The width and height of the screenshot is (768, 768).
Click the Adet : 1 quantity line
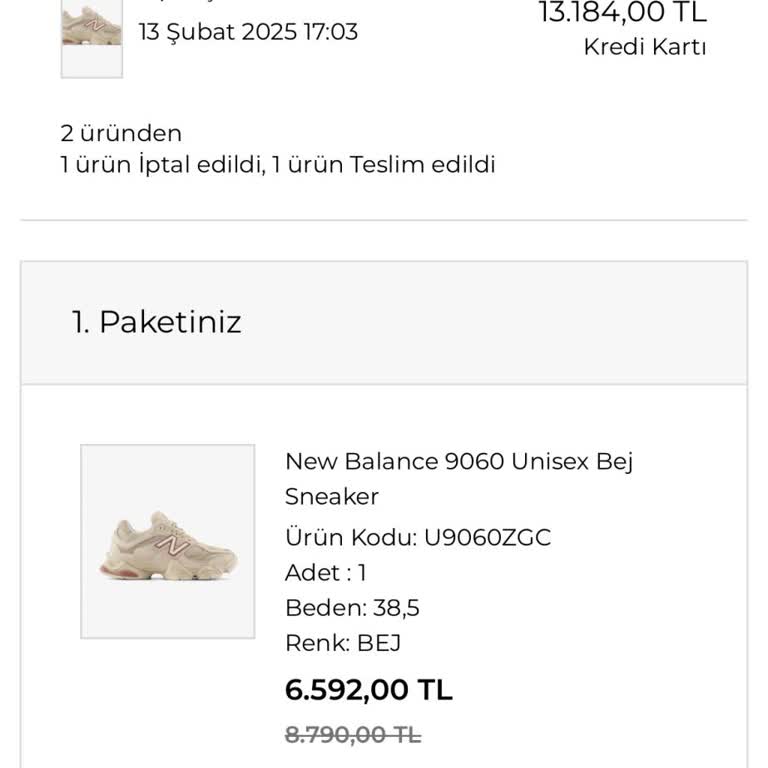(x=326, y=573)
